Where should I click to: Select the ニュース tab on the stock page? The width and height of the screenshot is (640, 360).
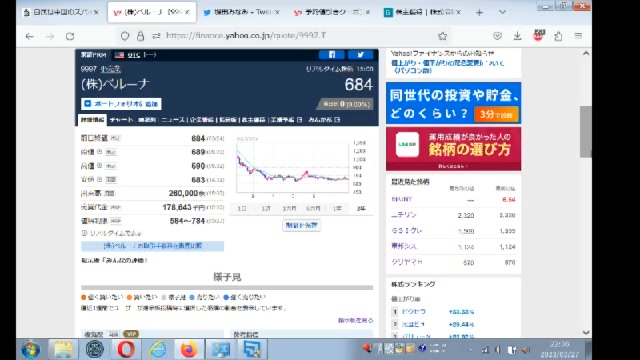tap(173, 120)
